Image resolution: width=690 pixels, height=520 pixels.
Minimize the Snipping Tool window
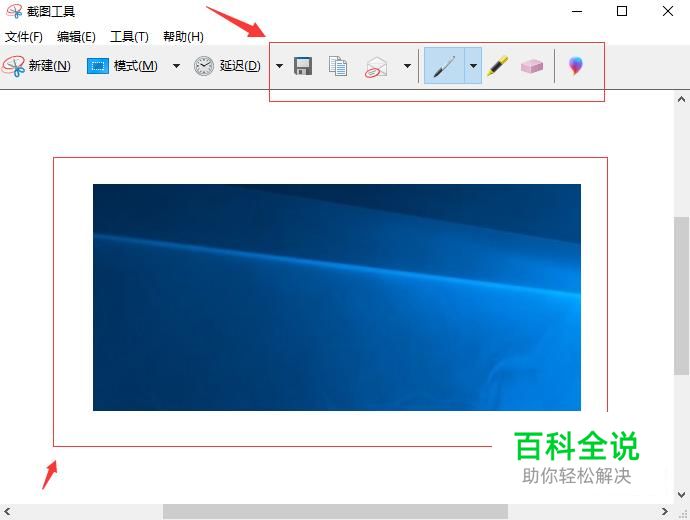pyautogui.click(x=577, y=11)
